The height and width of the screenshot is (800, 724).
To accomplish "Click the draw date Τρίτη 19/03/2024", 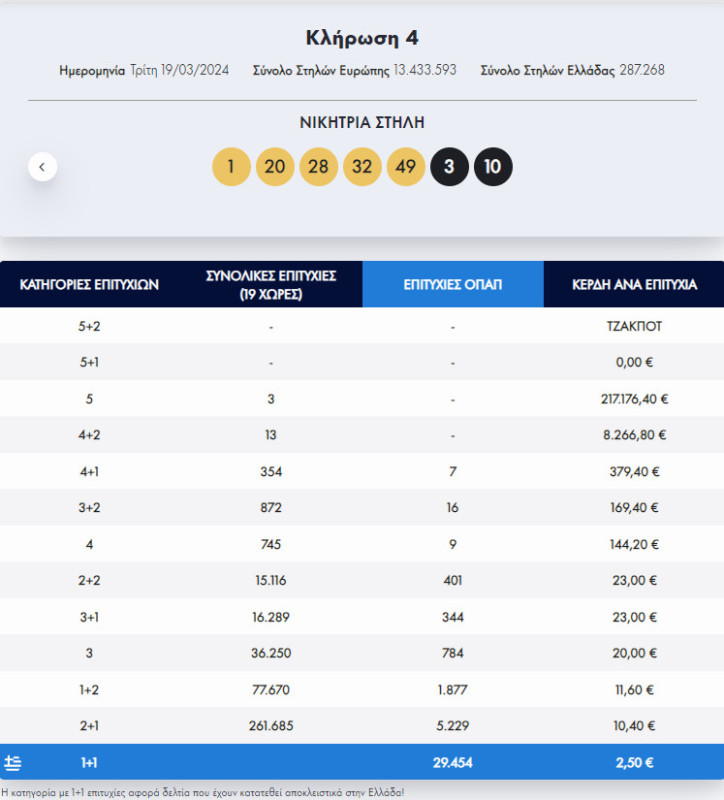I will coord(179,70).
